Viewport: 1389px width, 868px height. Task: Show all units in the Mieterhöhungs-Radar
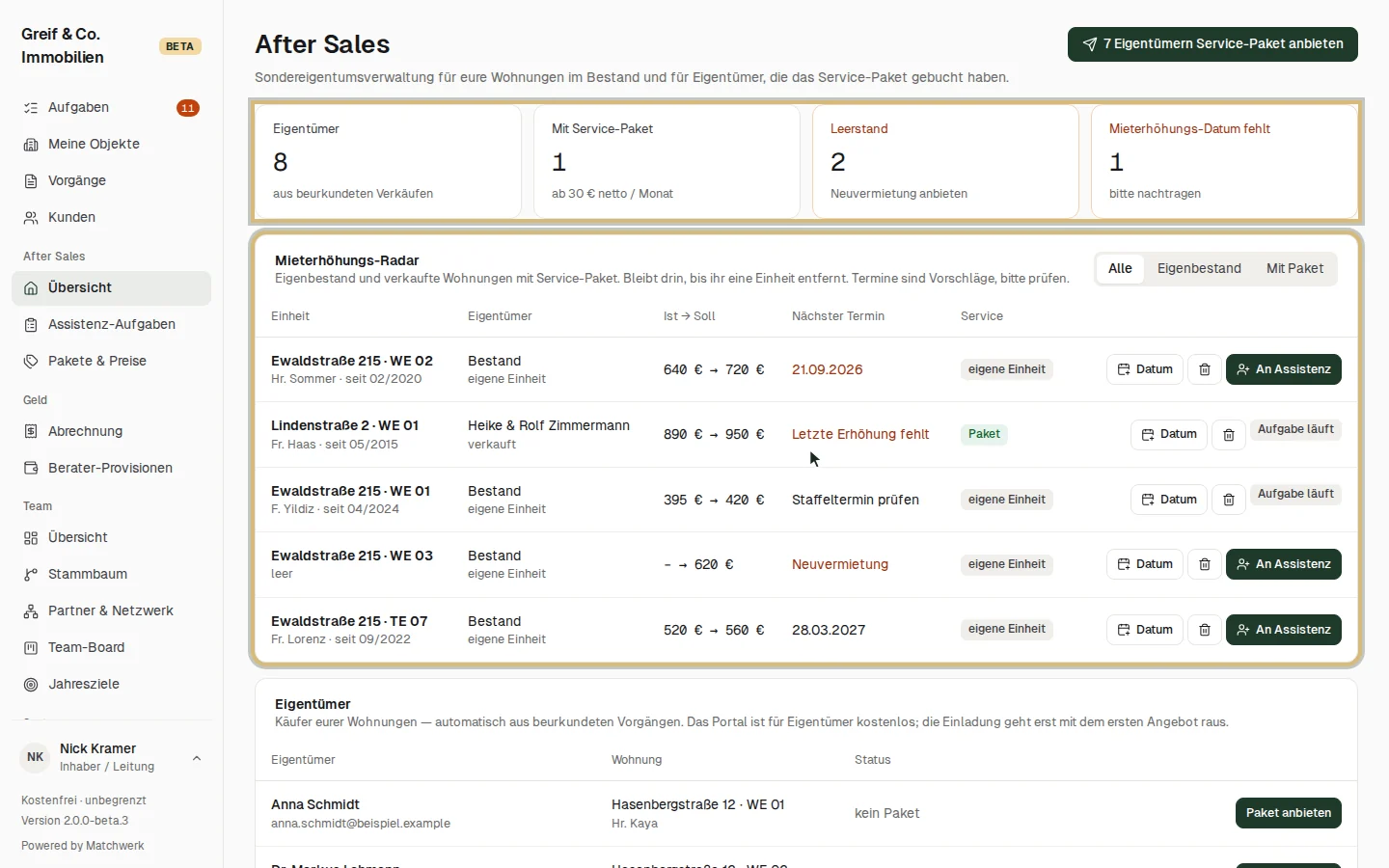point(1120,268)
